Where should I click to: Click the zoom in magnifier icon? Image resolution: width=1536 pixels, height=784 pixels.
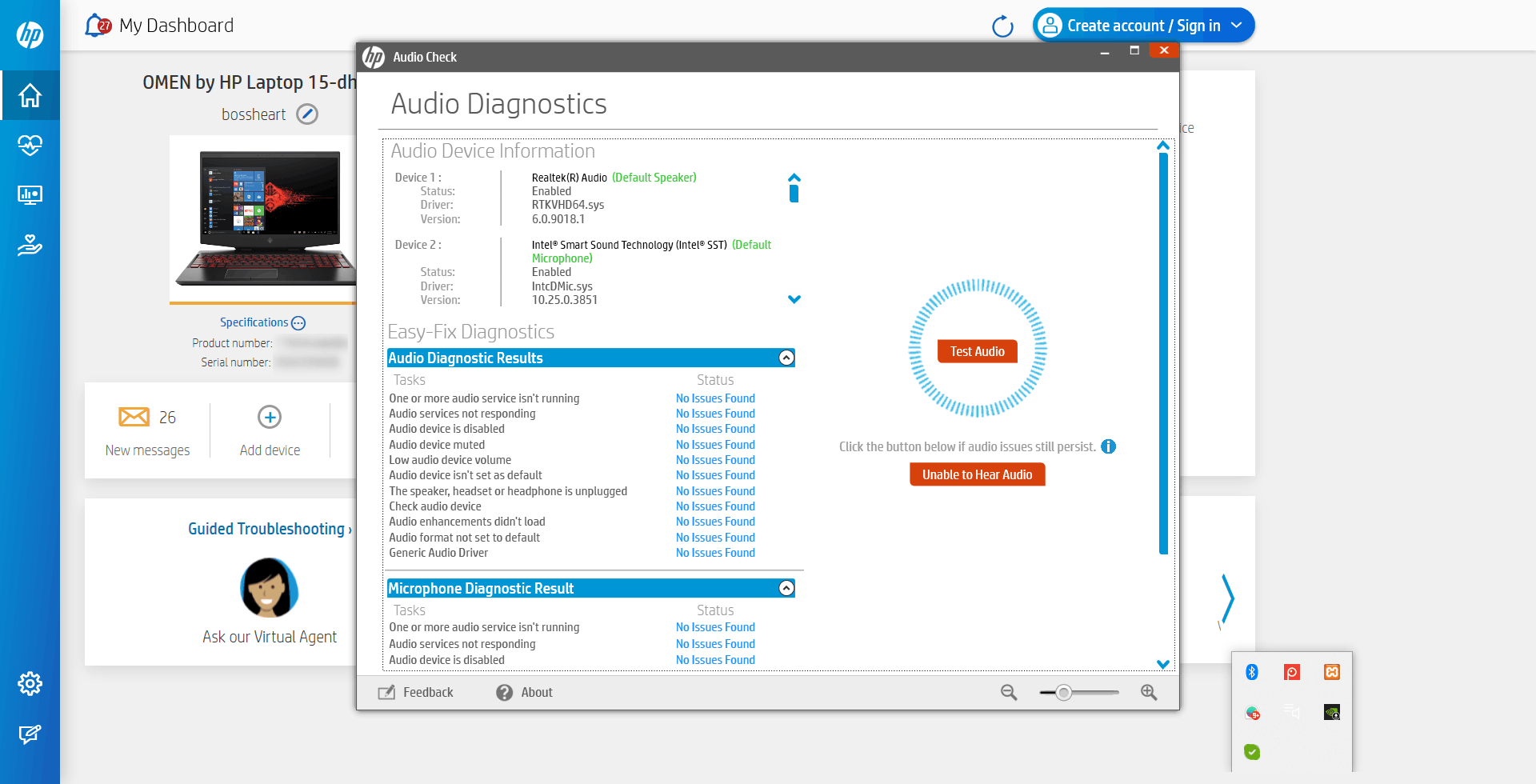click(x=1149, y=693)
